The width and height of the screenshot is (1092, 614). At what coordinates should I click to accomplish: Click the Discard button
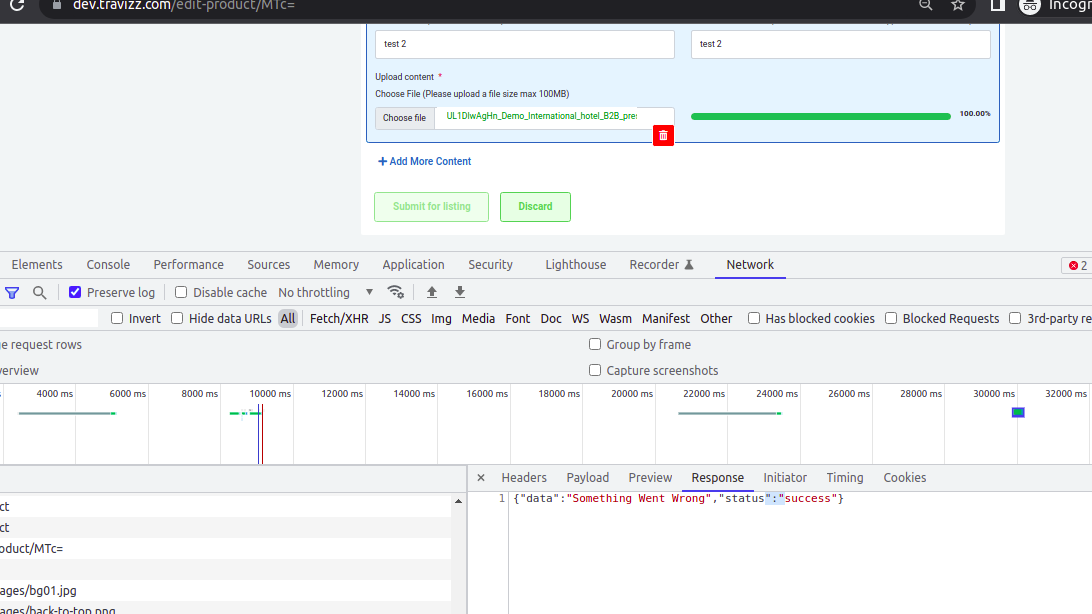pos(535,207)
